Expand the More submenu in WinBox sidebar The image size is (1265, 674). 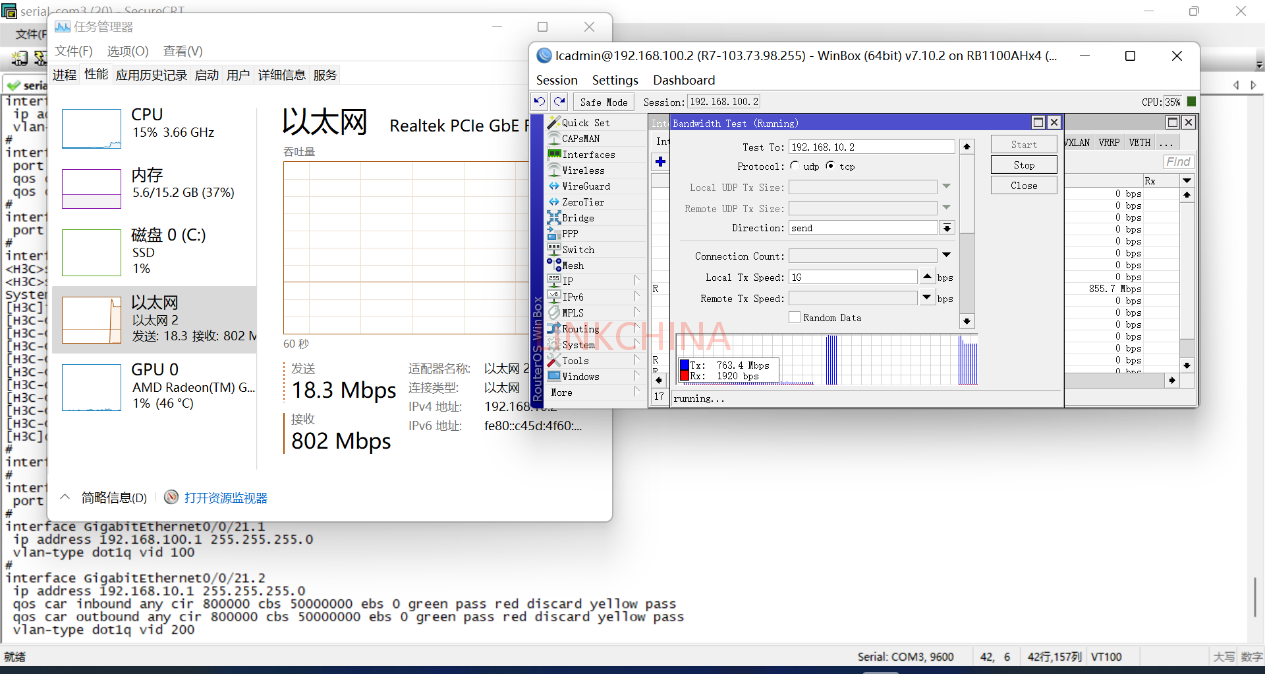[636, 392]
